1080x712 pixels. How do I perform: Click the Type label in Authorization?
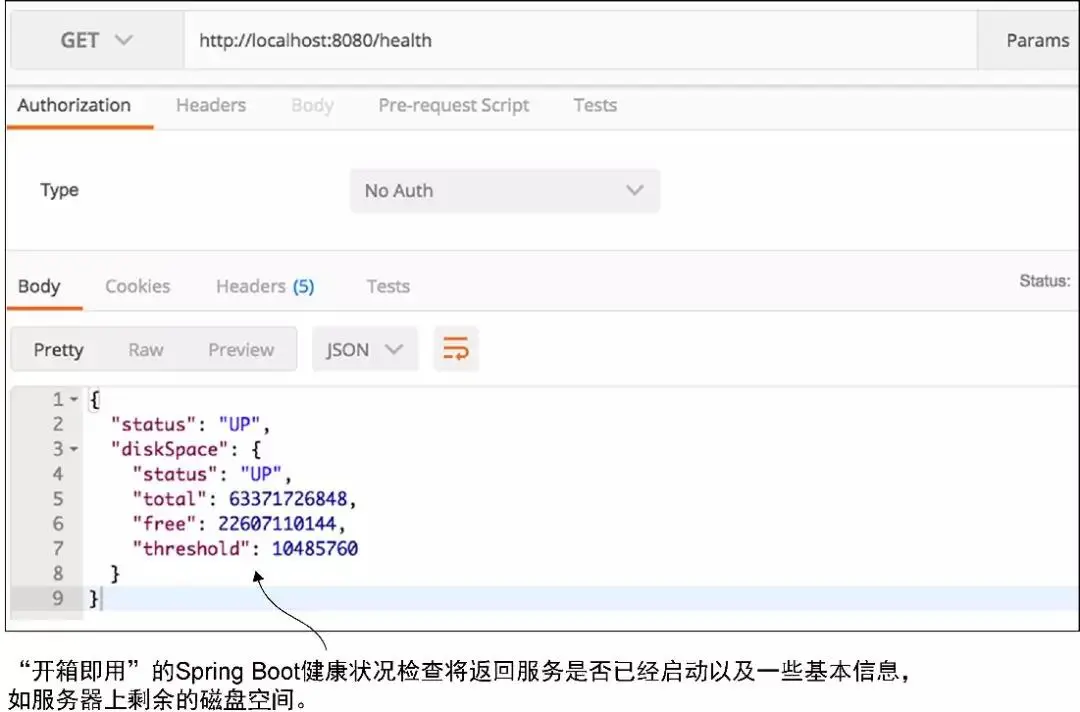[59, 191]
